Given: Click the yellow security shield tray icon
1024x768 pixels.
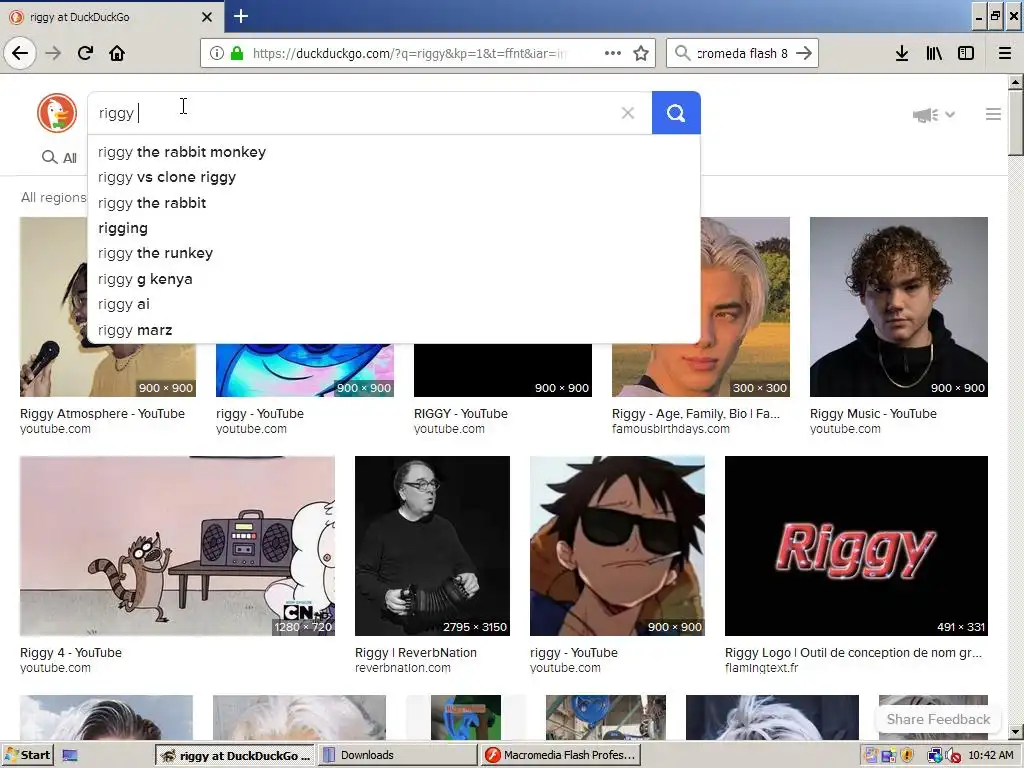Looking at the screenshot, I should coord(907,756).
